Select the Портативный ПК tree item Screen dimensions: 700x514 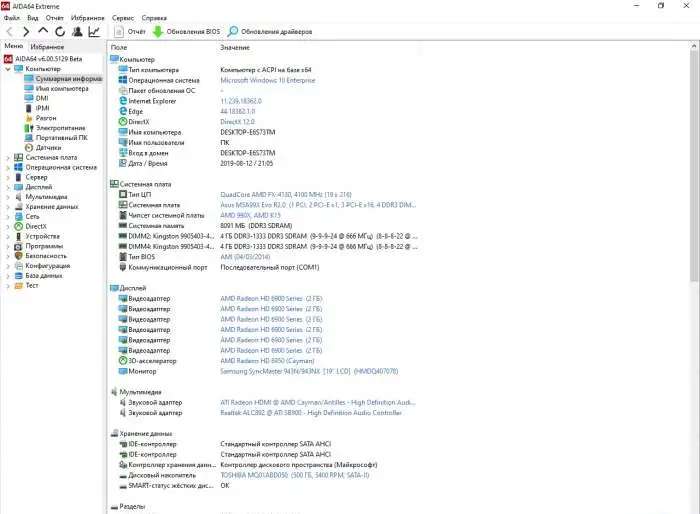coord(62,138)
